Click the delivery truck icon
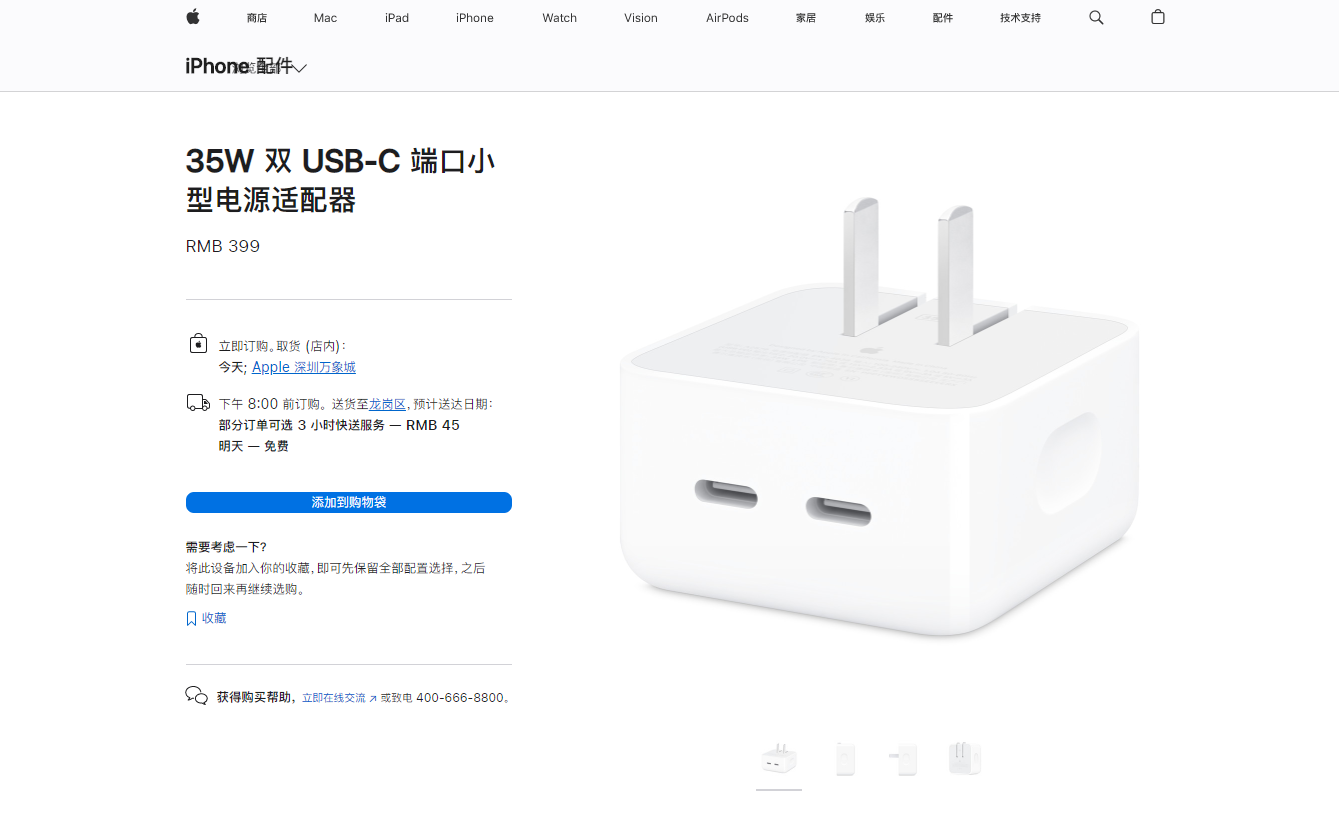 point(198,403)
